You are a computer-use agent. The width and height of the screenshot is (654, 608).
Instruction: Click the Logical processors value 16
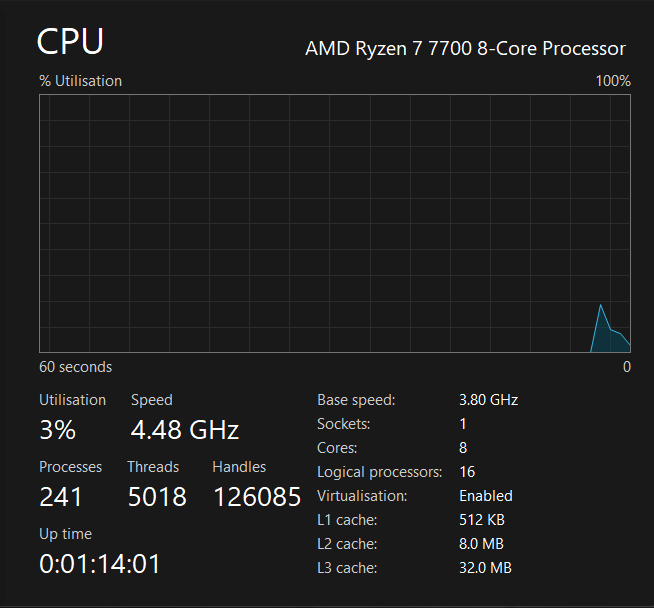point(467,472)
